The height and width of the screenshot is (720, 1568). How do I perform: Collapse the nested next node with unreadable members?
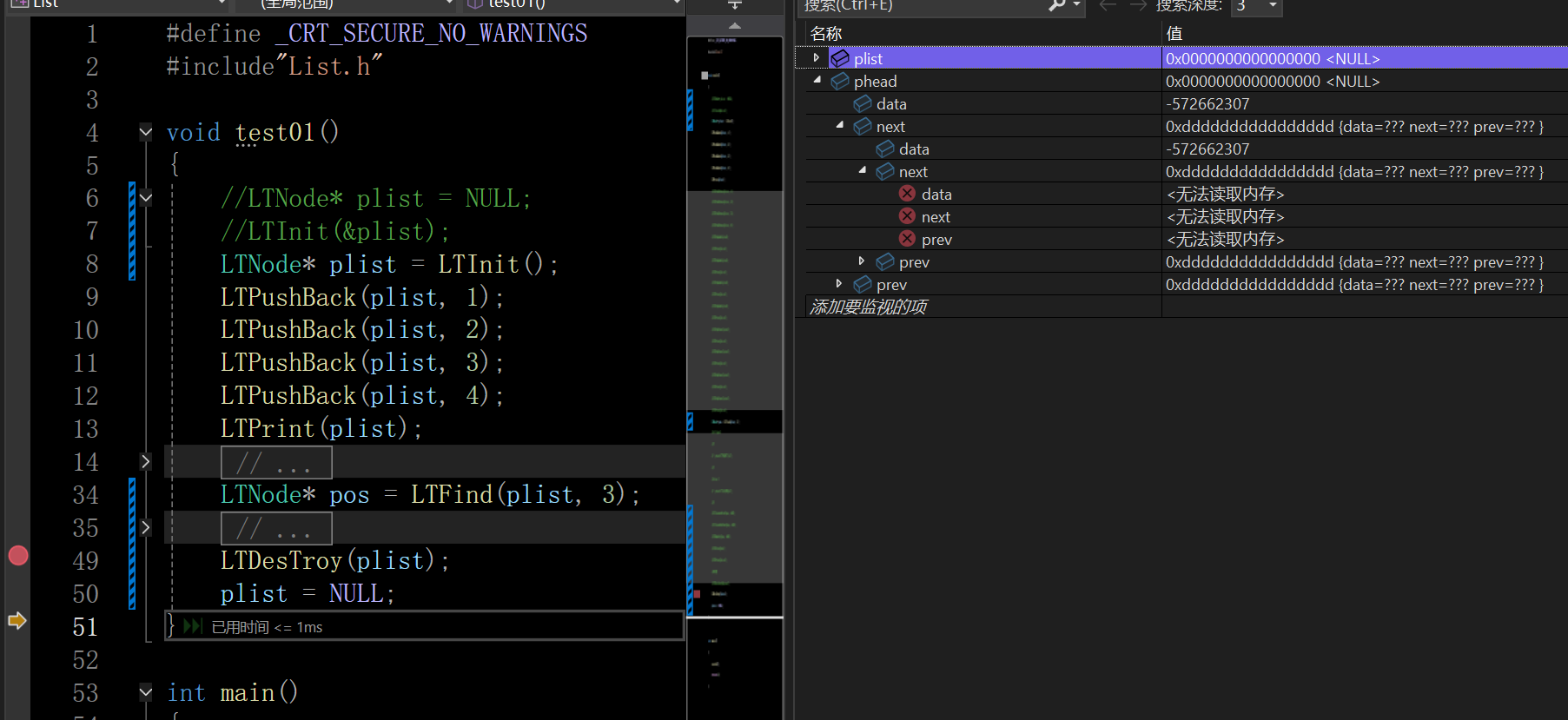[863, 170]
